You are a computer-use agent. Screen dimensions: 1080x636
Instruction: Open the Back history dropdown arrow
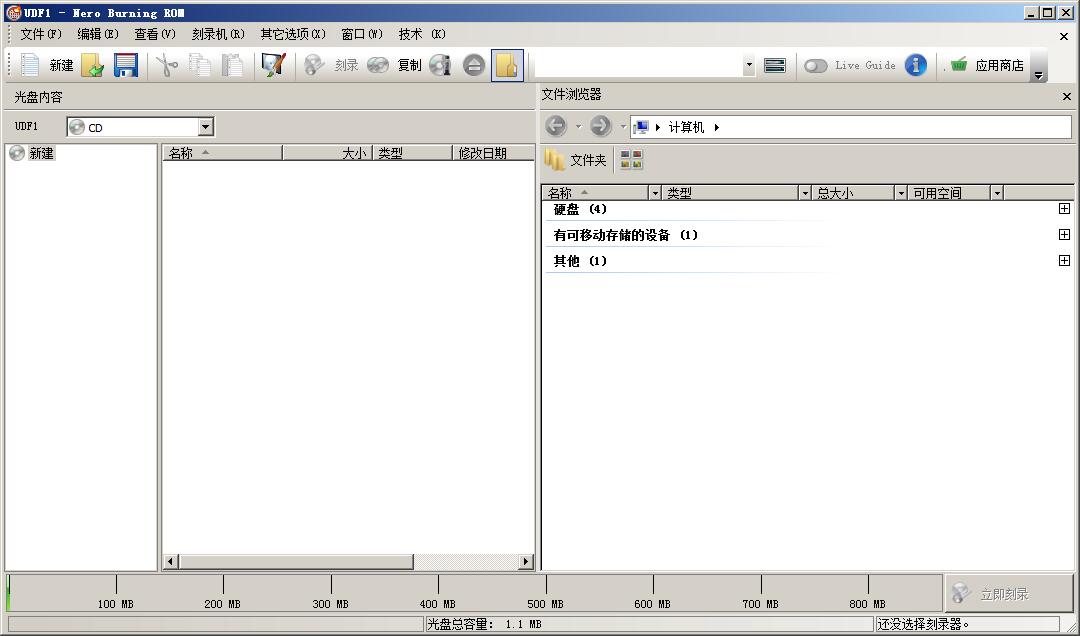coord(578,127)
